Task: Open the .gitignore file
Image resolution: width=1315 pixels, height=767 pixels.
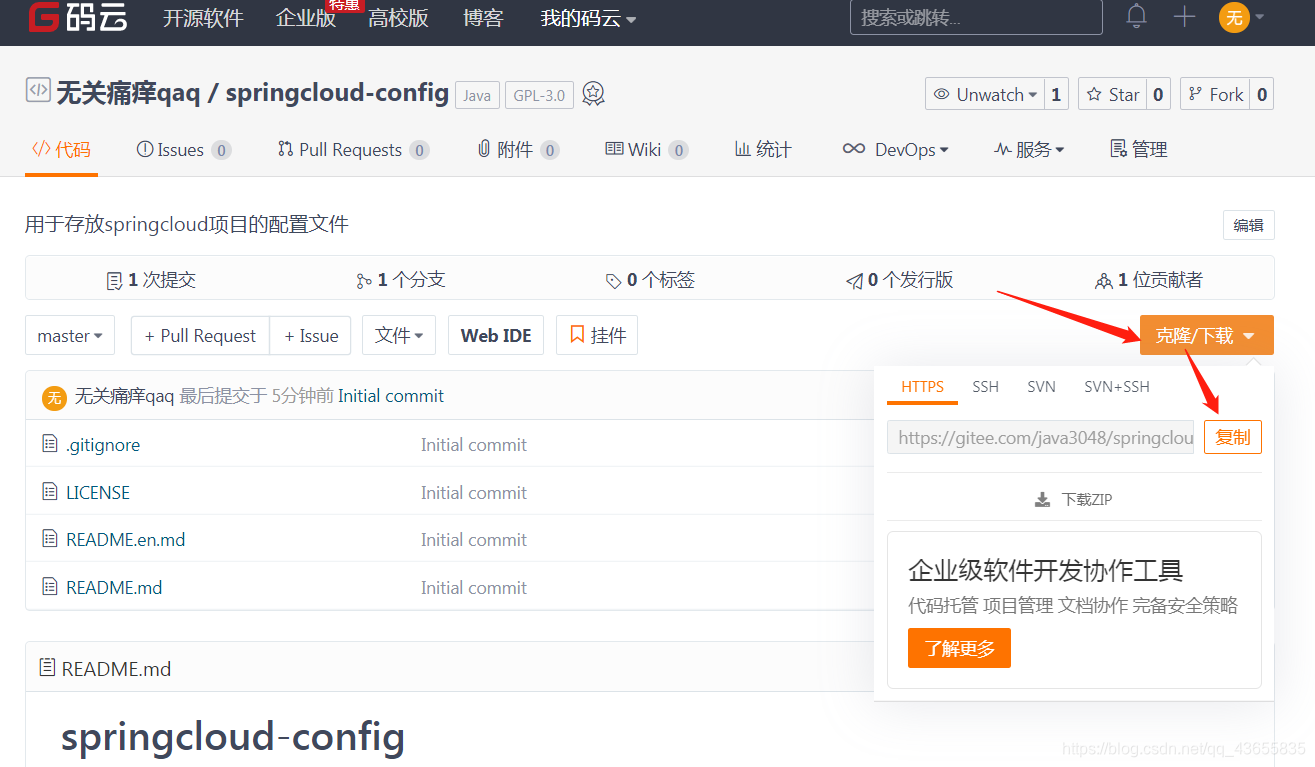Action: pos(103,444)
